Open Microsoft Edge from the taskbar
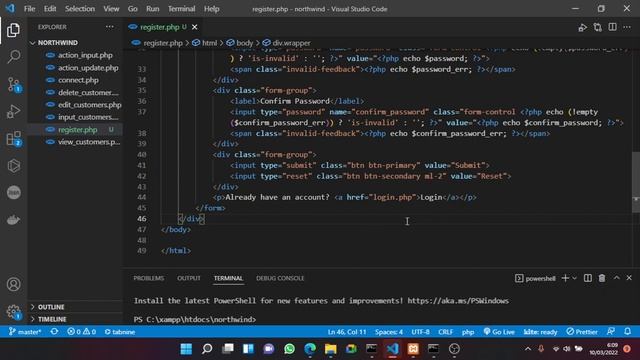 (310, 349)
